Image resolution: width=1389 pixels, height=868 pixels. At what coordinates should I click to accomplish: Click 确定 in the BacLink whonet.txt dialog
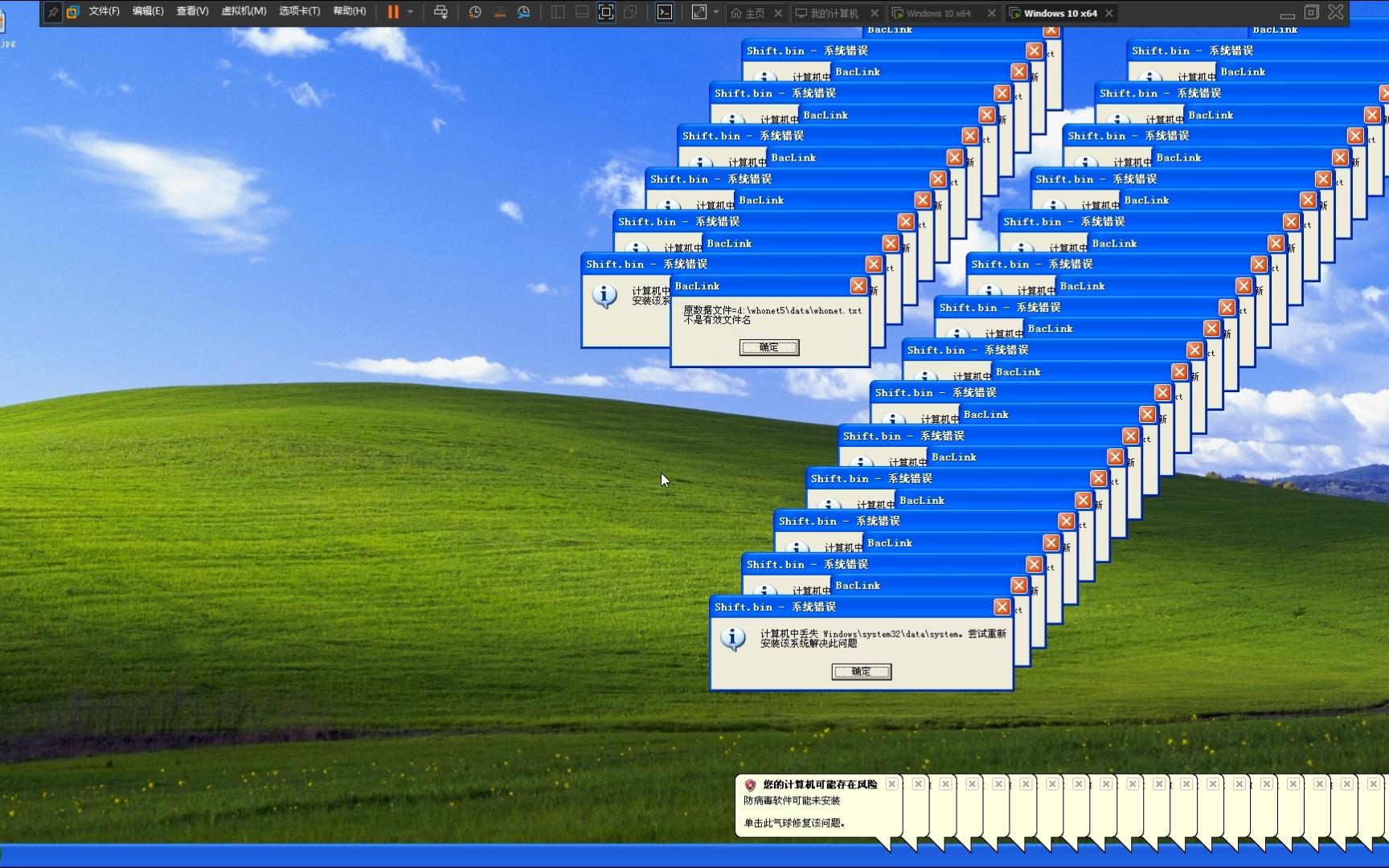click(769, 347)
